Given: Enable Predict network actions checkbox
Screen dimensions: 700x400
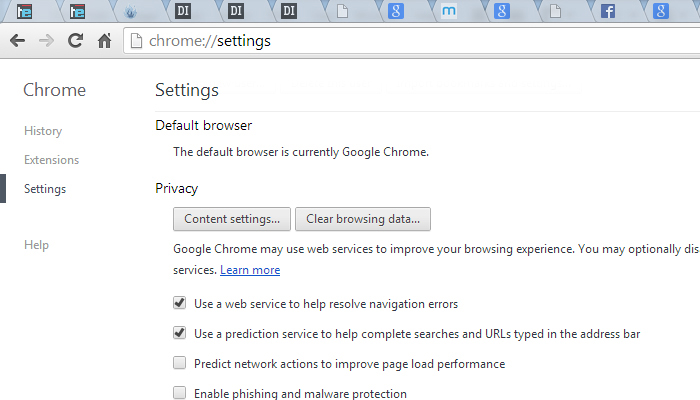Looking at the screenshot, I should pos(179,363).
